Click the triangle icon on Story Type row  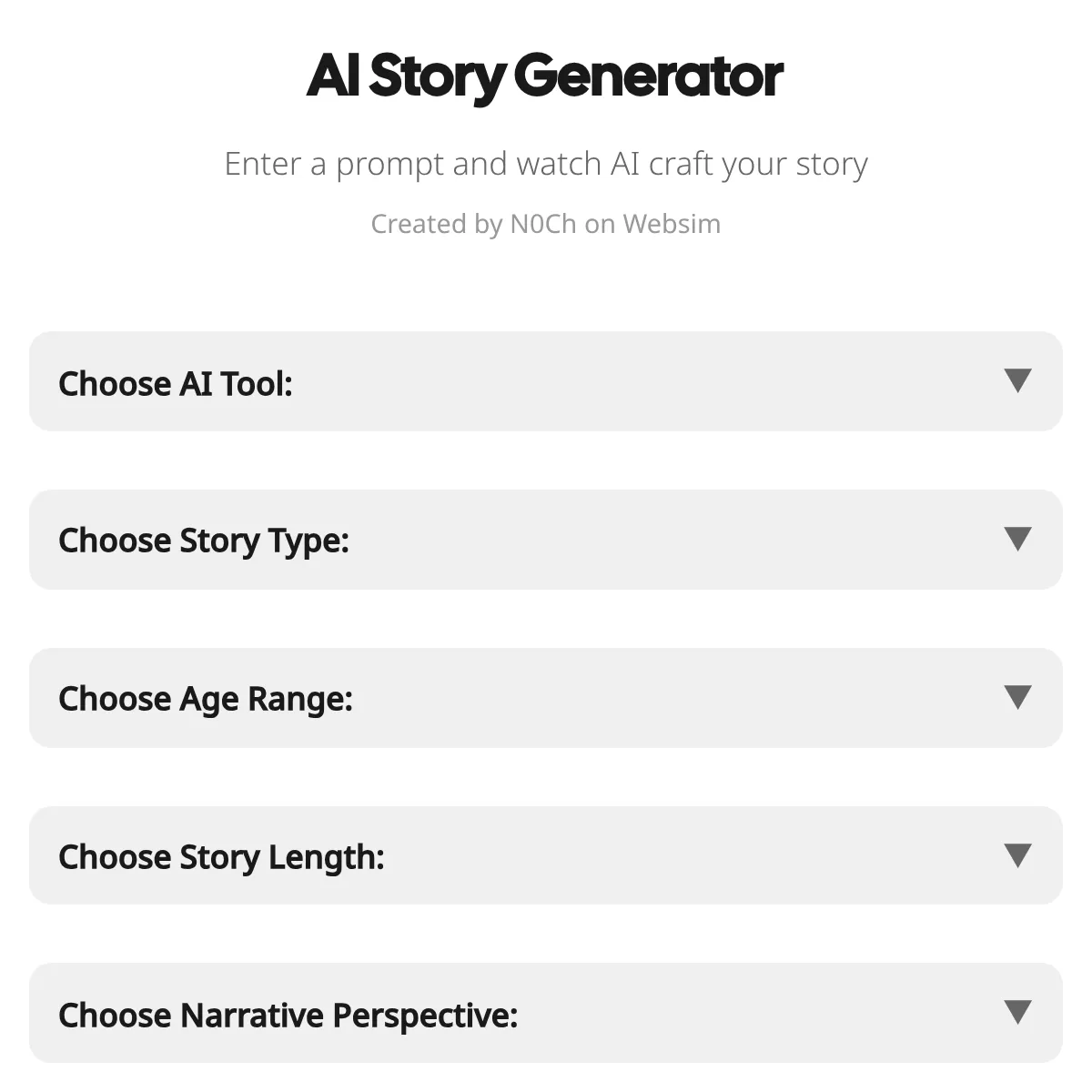(1017, 539)
